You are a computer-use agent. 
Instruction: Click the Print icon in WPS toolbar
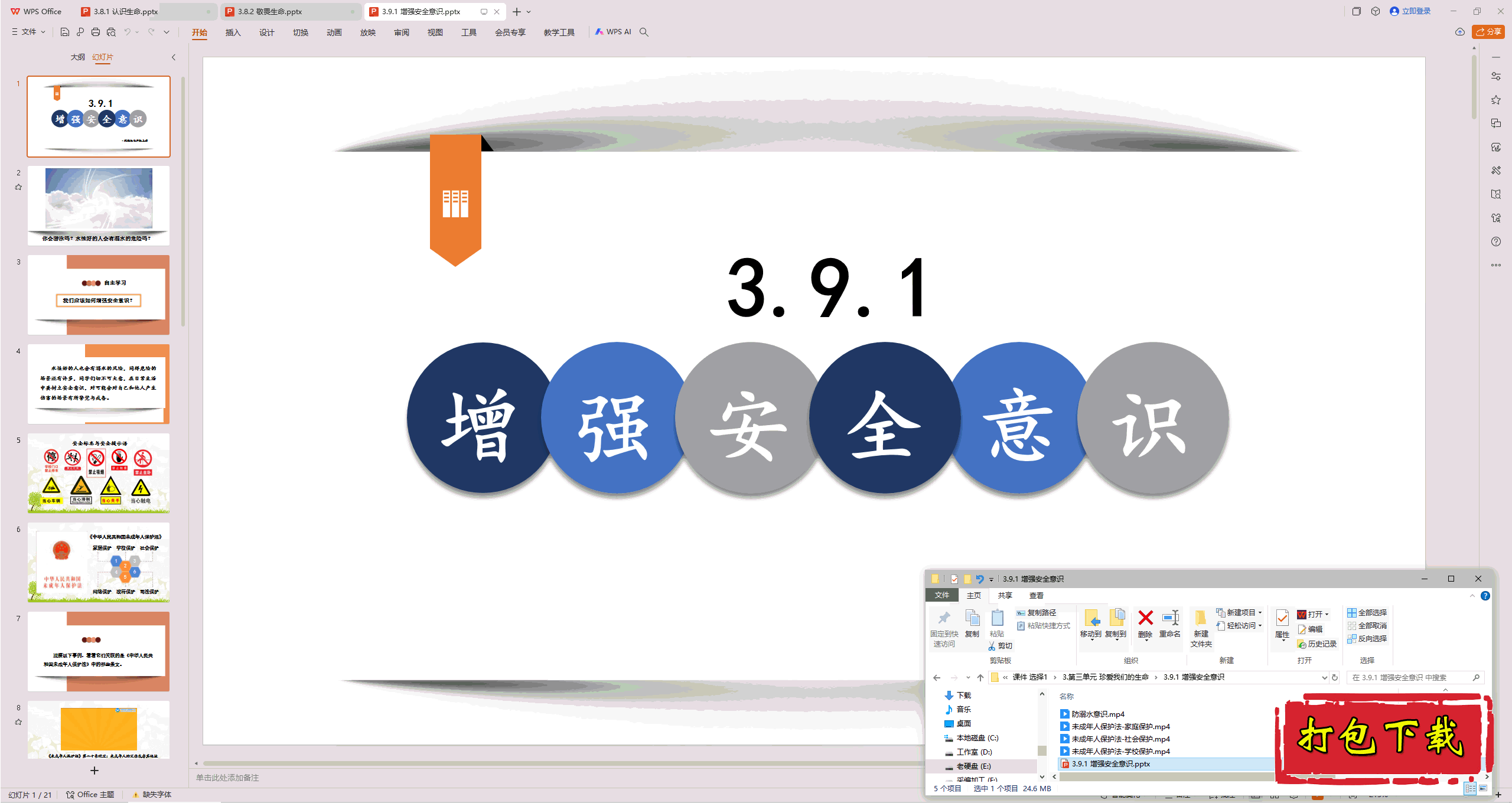(96, 32)
